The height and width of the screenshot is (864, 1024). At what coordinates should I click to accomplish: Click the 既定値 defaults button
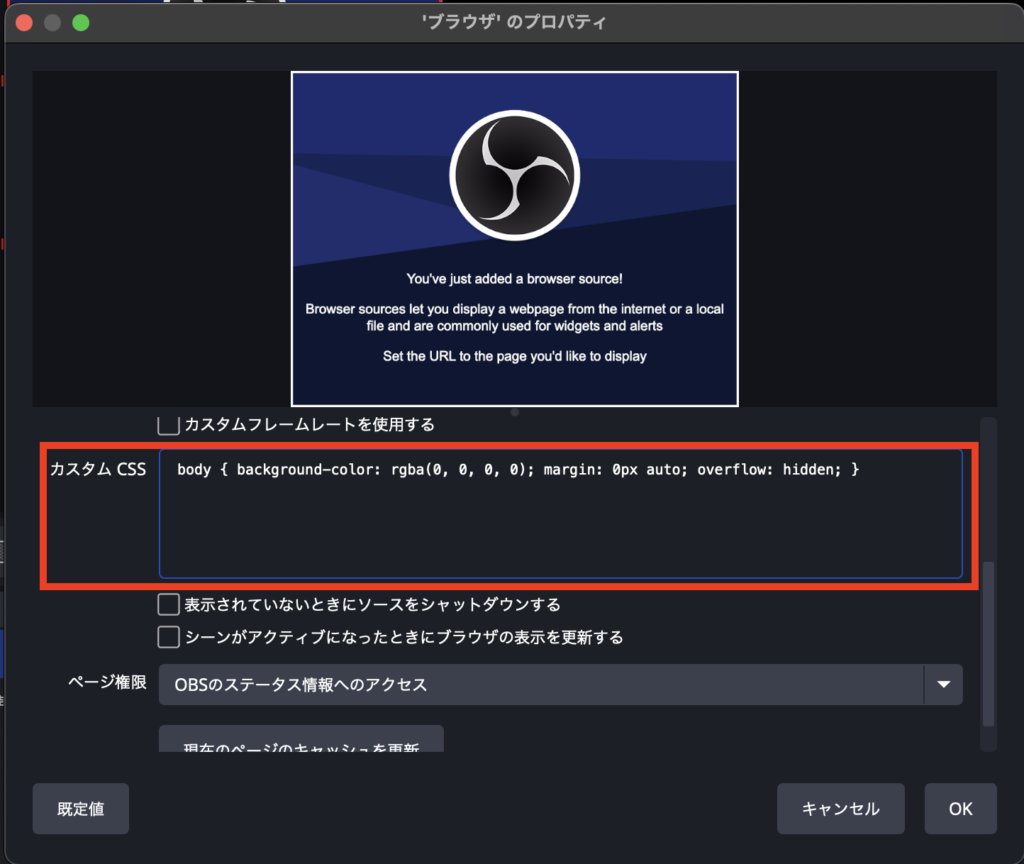[81, 808]
